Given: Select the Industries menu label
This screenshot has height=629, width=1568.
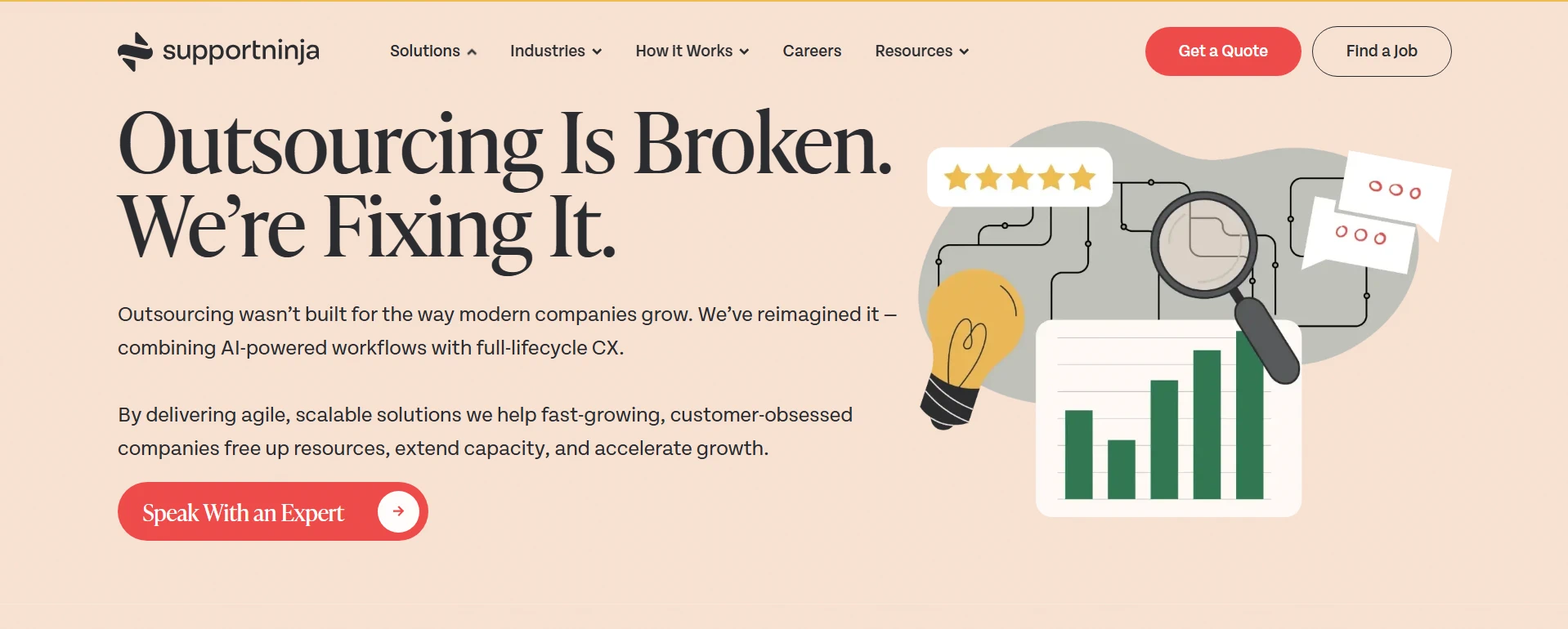Looking at the screenshot, I should coord(547,51).
